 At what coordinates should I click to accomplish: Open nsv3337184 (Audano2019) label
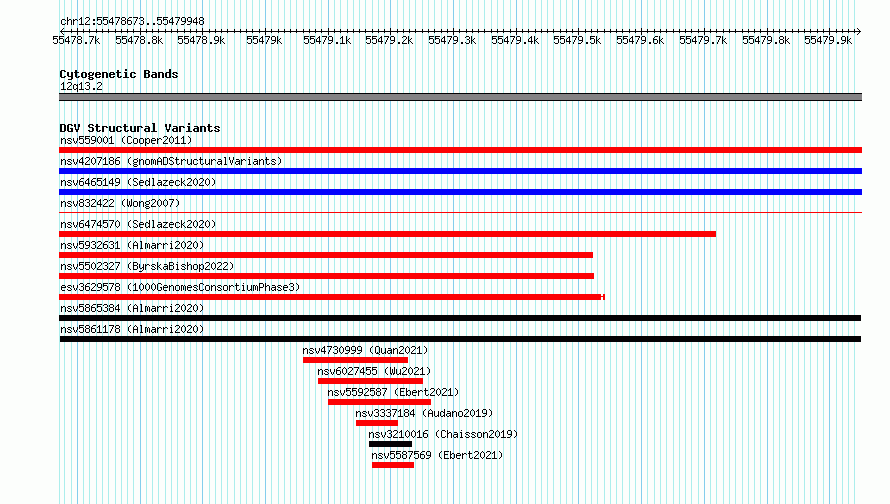424,413
